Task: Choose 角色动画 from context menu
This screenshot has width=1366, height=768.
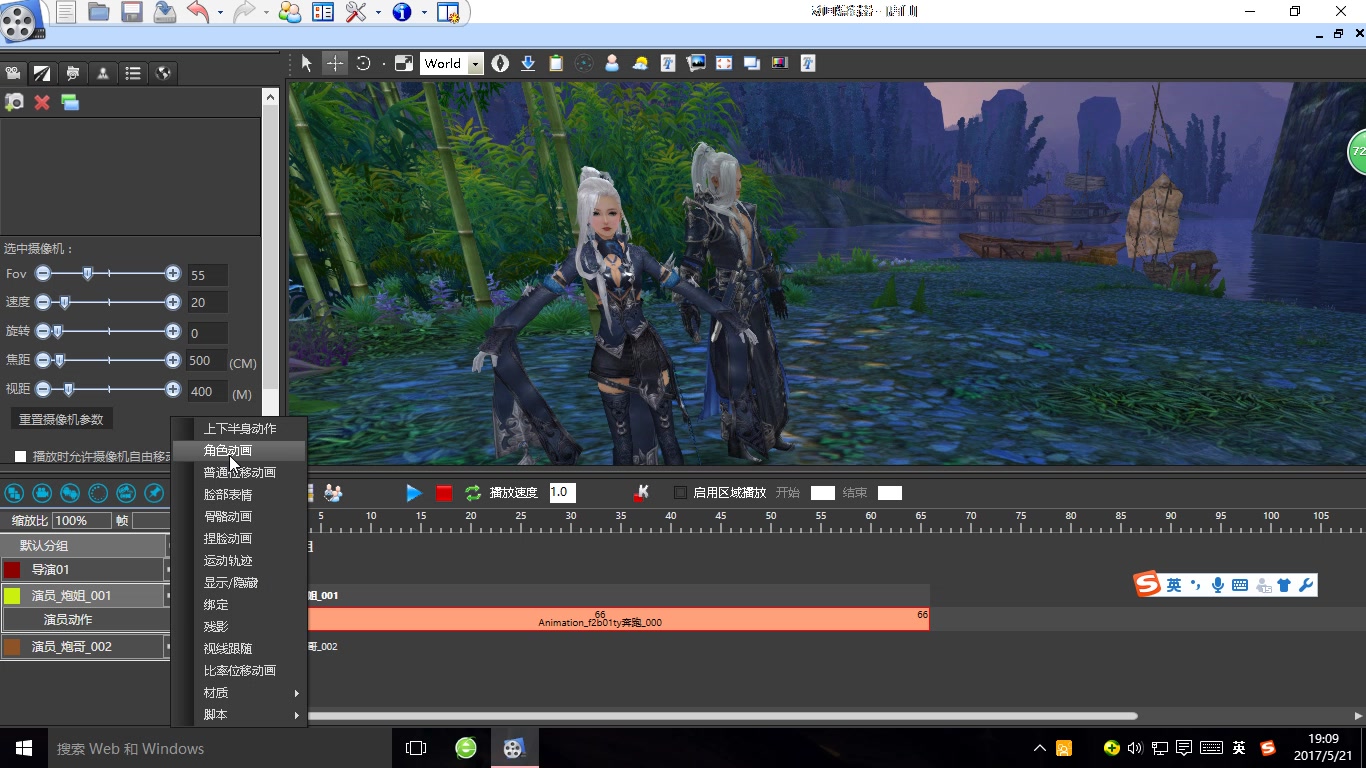Action: point(240,450)
